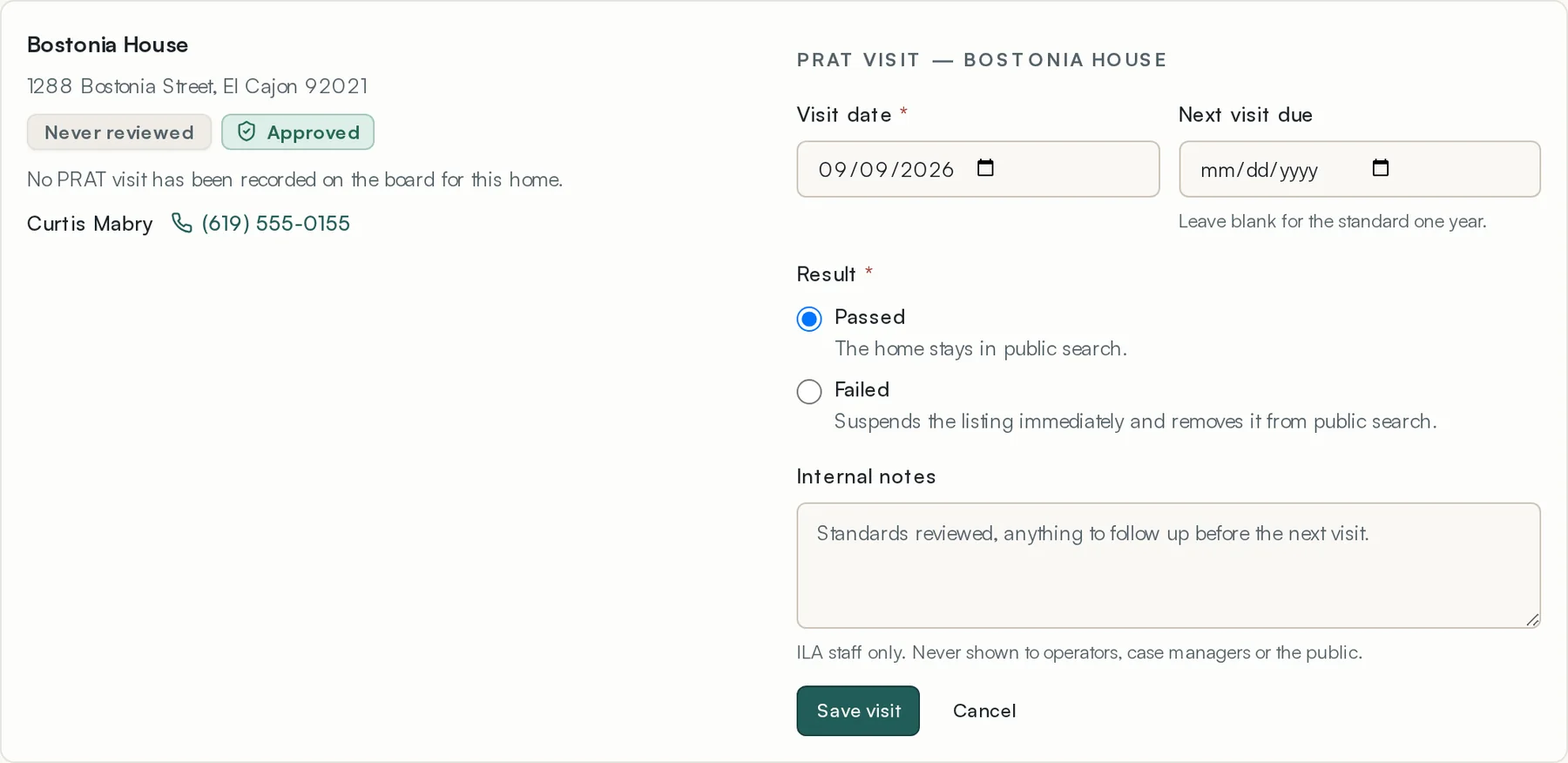Click the Passed option label text
The image size is (1568, 763).
869,317
